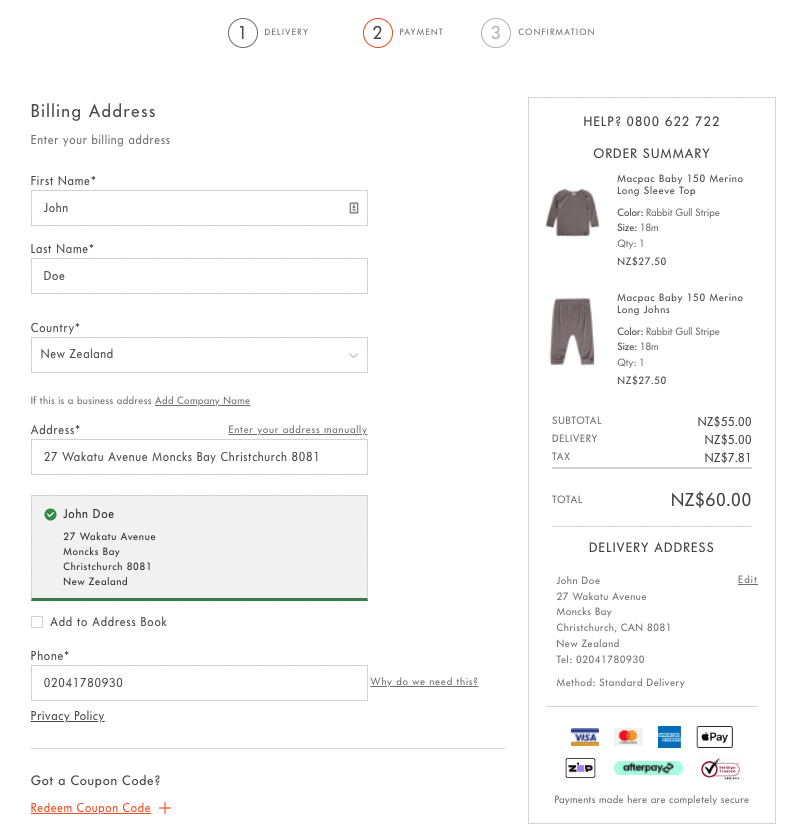The height and width of the screenshot is (835, 795).
Task: Click the autofill contact icon in First Name
Action: 353,208
